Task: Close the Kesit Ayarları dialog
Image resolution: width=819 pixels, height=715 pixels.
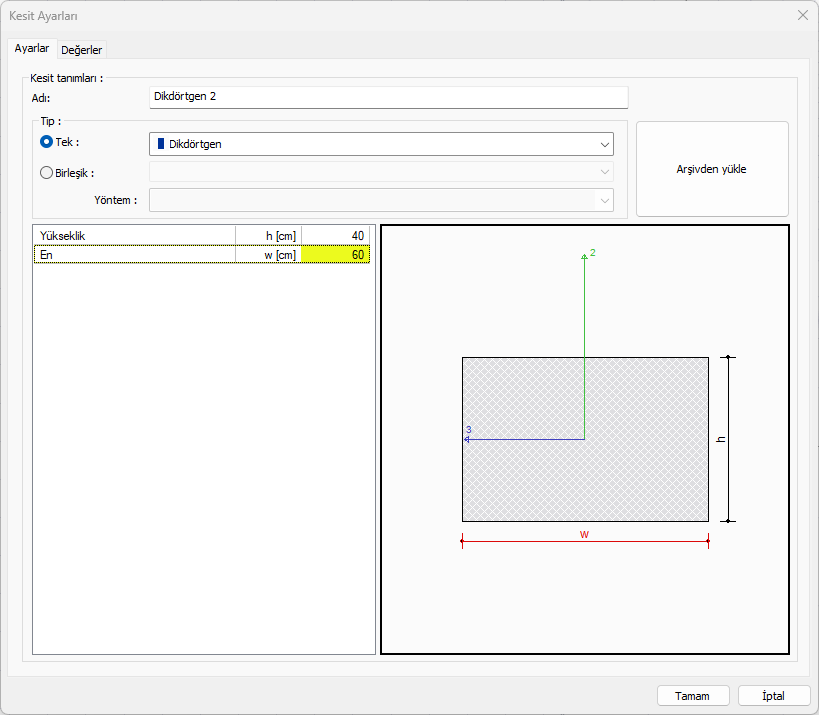Action: pos(801,15)
